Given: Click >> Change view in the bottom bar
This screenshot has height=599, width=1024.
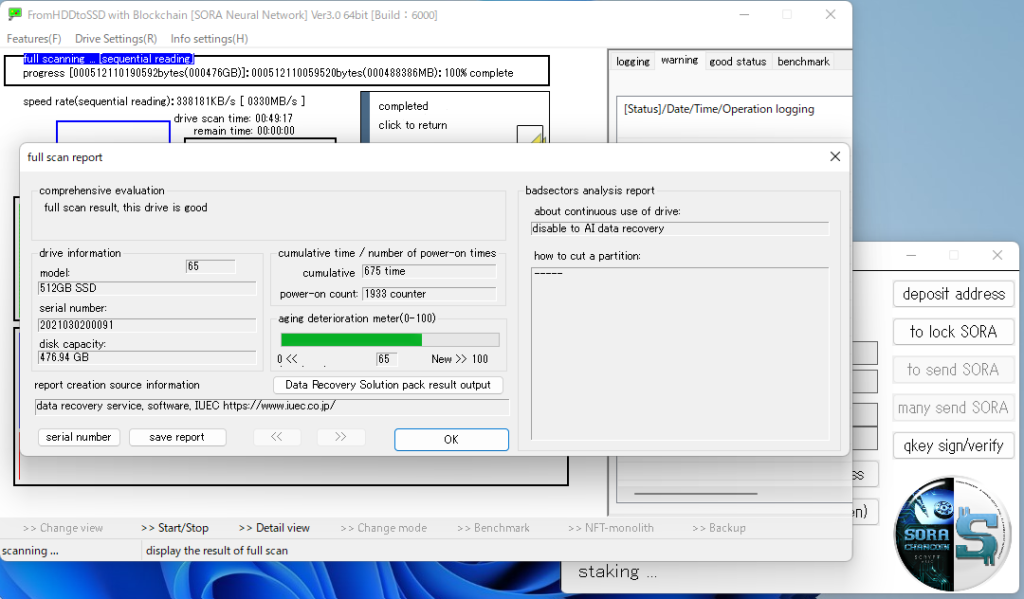Looking at the screenshot, I should [63, 528].
